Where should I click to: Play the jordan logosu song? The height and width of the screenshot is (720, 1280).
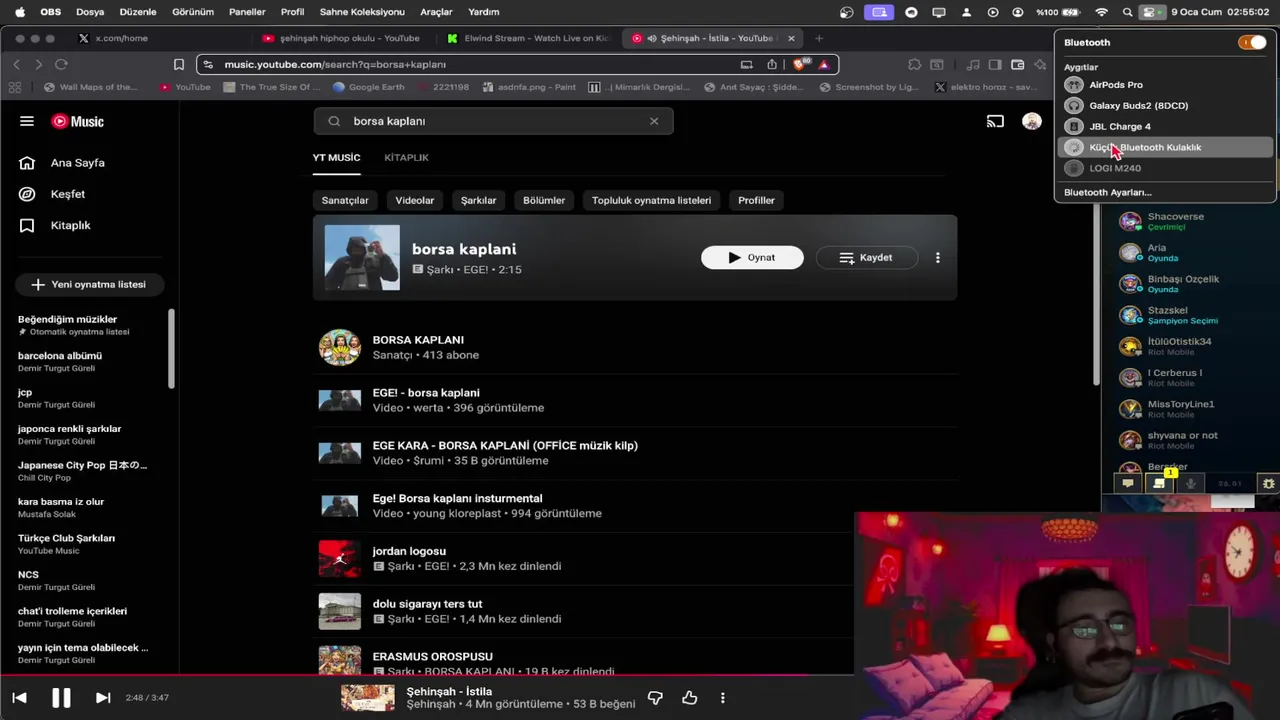[x=339, y=559]
